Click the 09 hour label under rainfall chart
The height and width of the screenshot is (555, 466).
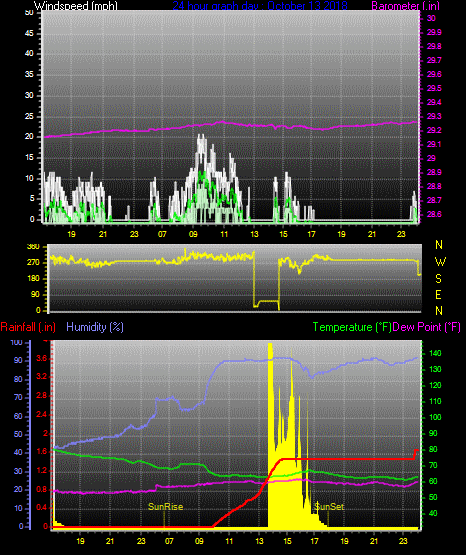coord(199,541)
